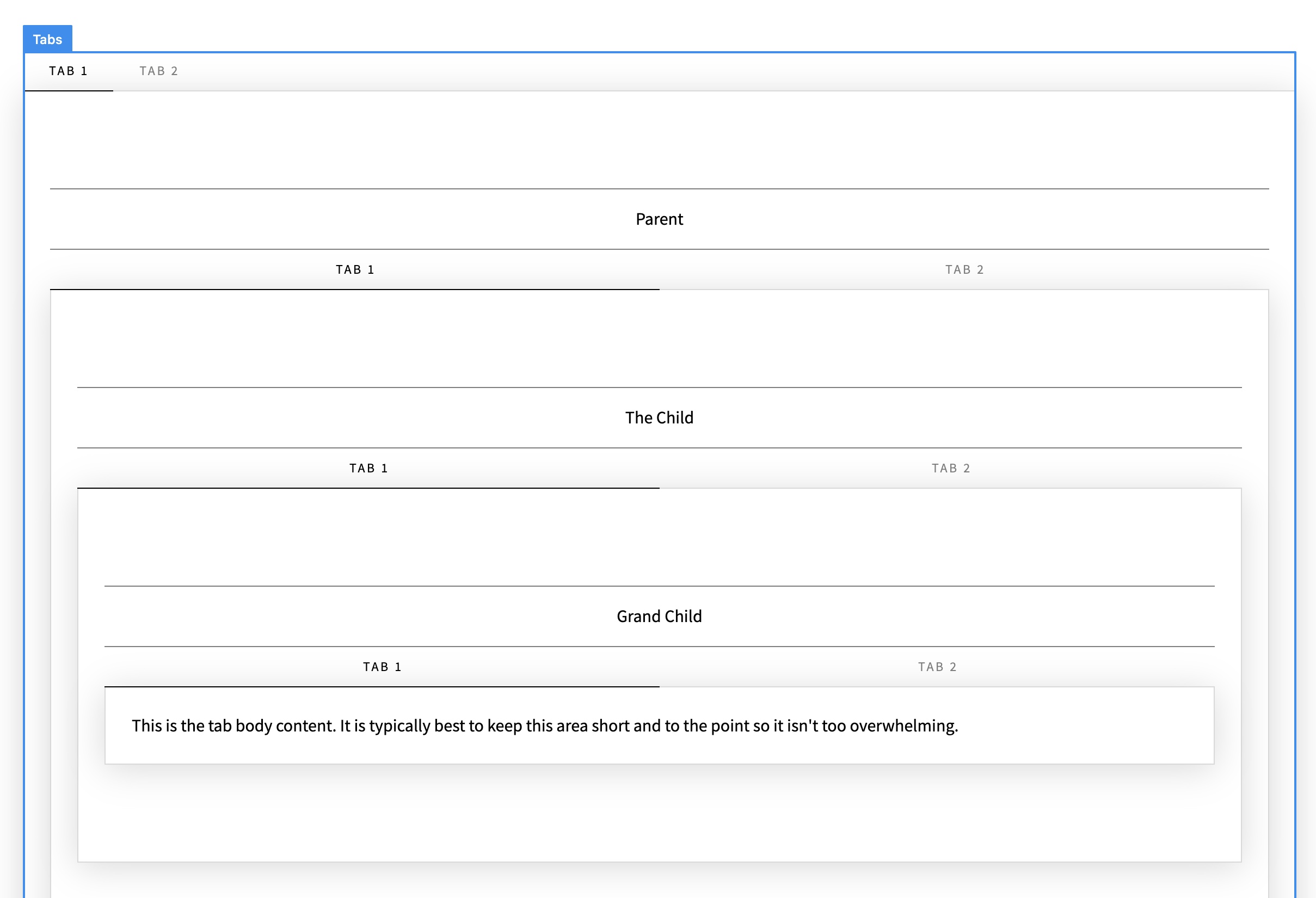Click the tab body content paragraph

point(545,726)
